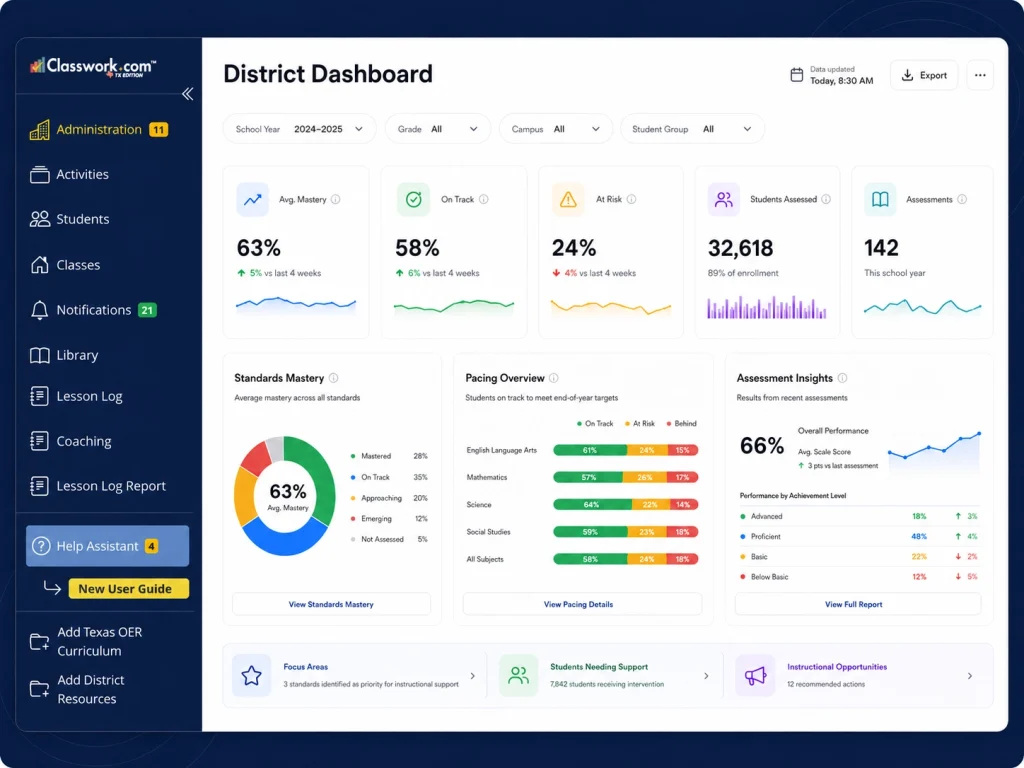Image resolution: width=1024 pixels, height=768 pixels.
Task: Open Administration in the sidebar
Action: pos(99,129)
